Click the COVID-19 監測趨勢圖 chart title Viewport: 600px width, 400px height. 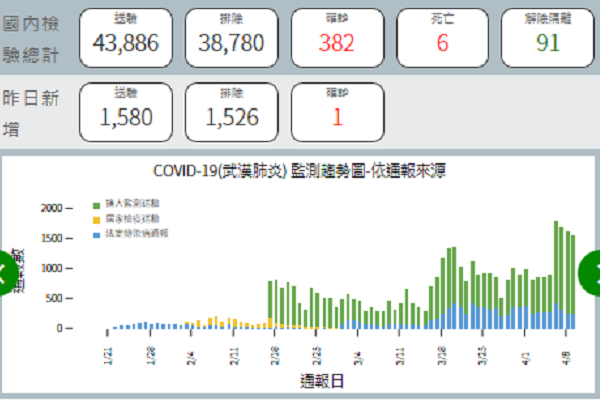299,172
